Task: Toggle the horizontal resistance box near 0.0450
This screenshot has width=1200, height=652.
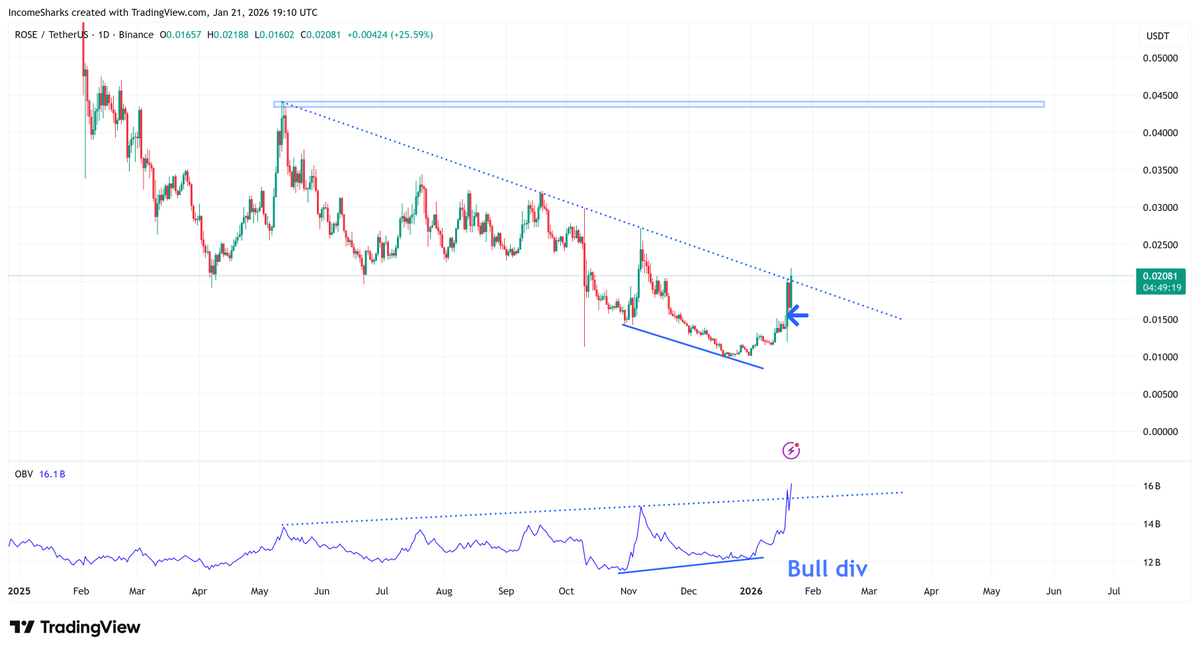Action: point(660,103)
